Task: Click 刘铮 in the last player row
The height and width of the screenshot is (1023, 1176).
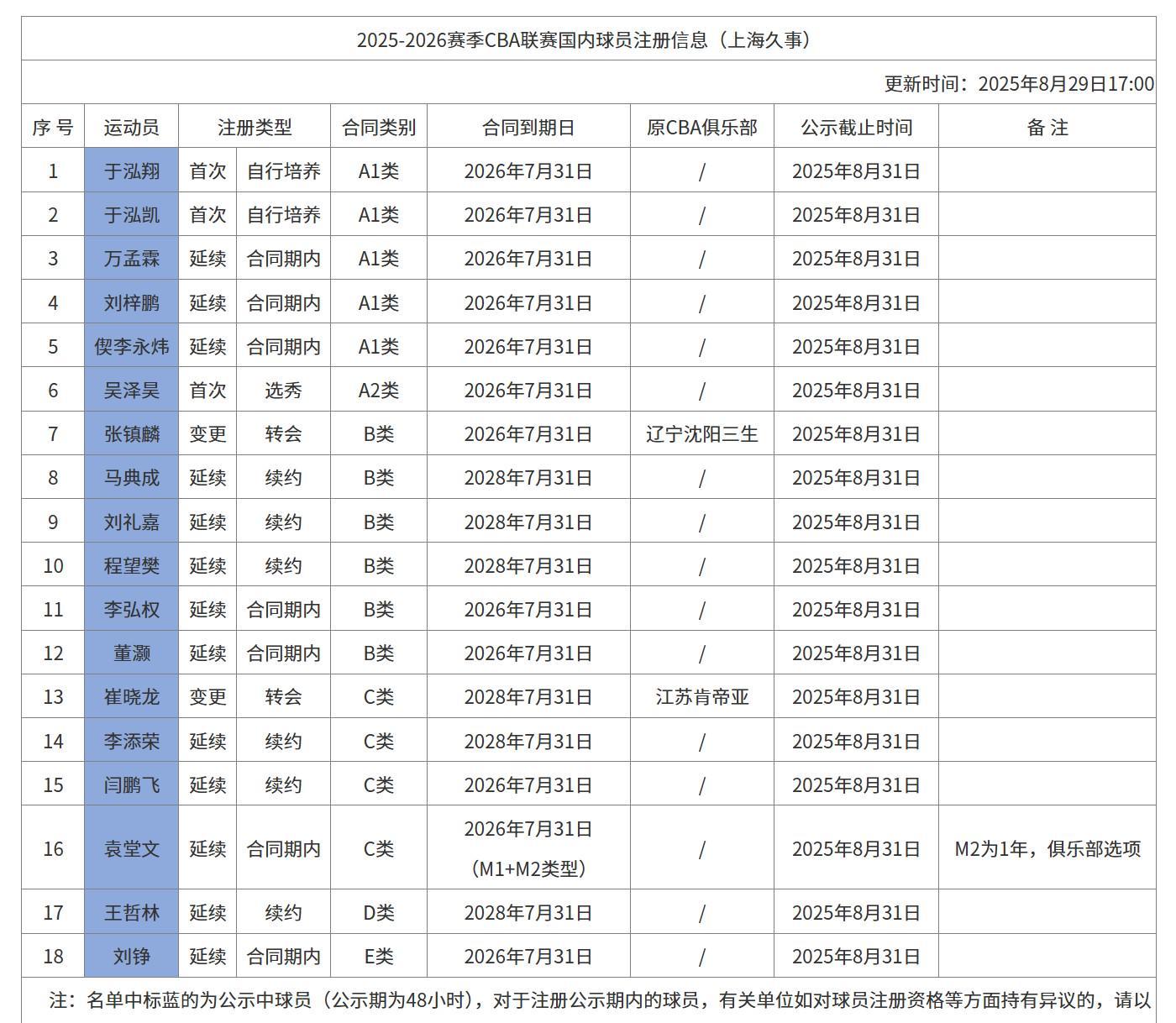Action: click(131, 956)
